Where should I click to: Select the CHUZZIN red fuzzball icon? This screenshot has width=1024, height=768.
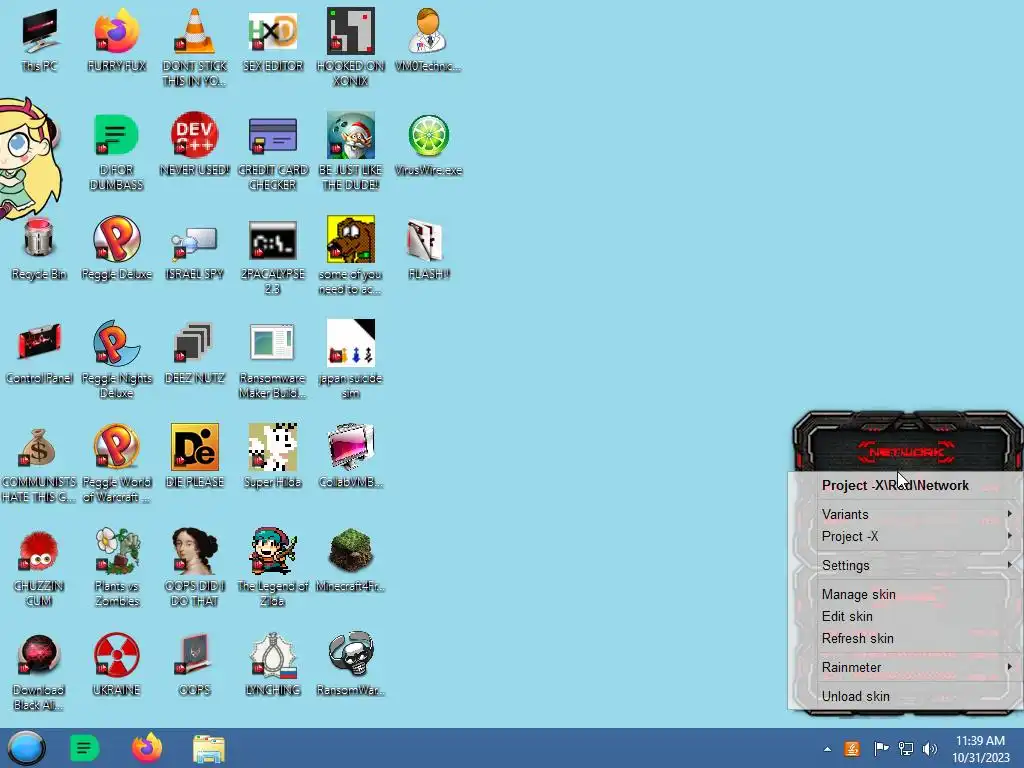click(x=39, y=568)
